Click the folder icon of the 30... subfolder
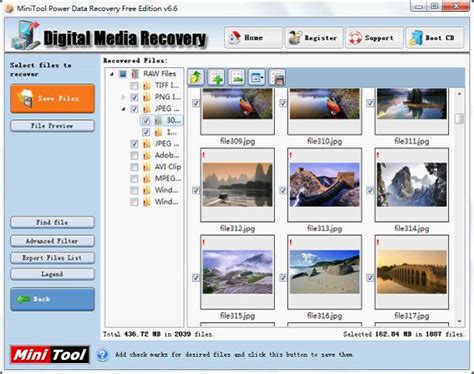This screenshot has width=474, height=374. [x=158, y=120]
